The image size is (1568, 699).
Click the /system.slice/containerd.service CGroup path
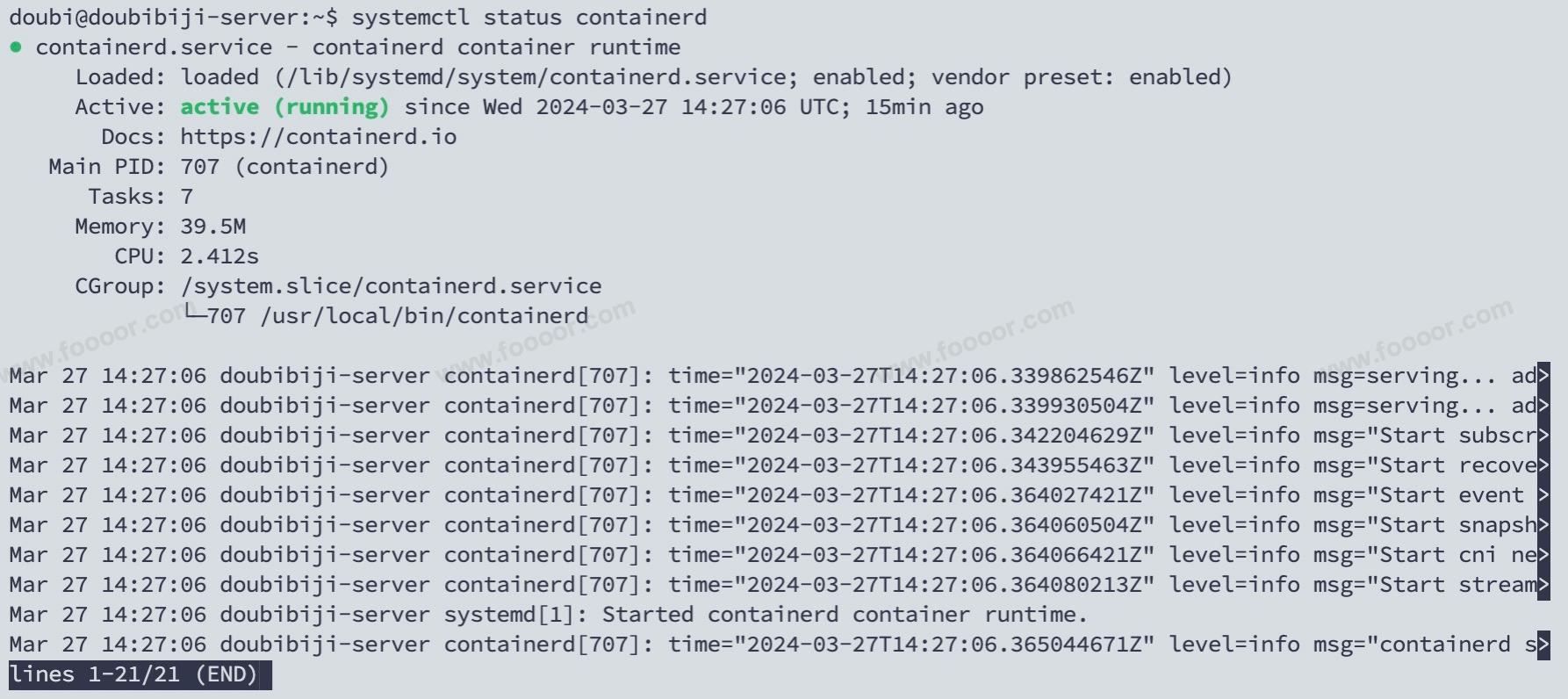pyautogui.click(x=391, y=286)
